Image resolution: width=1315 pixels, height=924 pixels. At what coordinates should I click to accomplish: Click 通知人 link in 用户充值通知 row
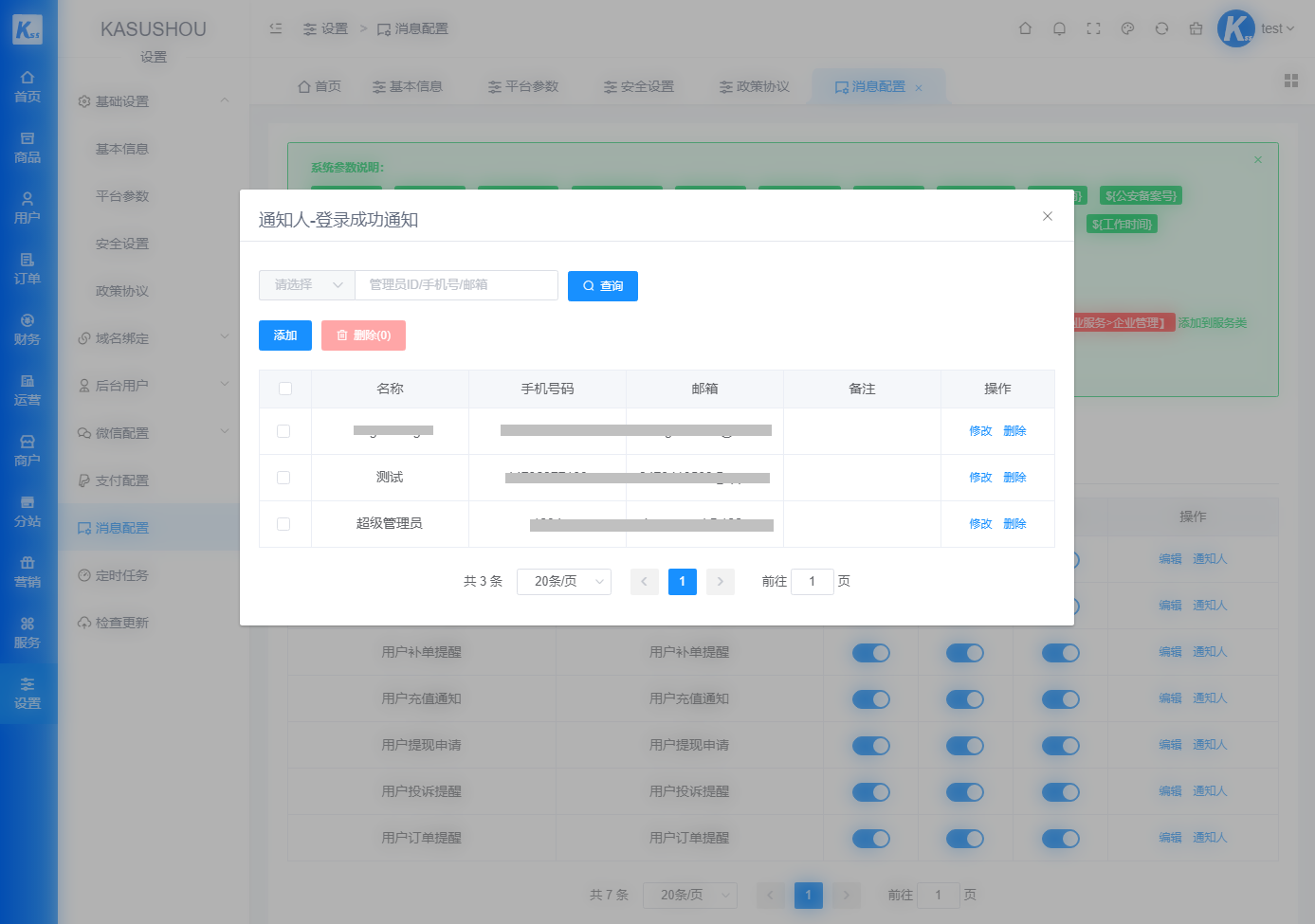pyautogui.click(x=1210, y=698)
